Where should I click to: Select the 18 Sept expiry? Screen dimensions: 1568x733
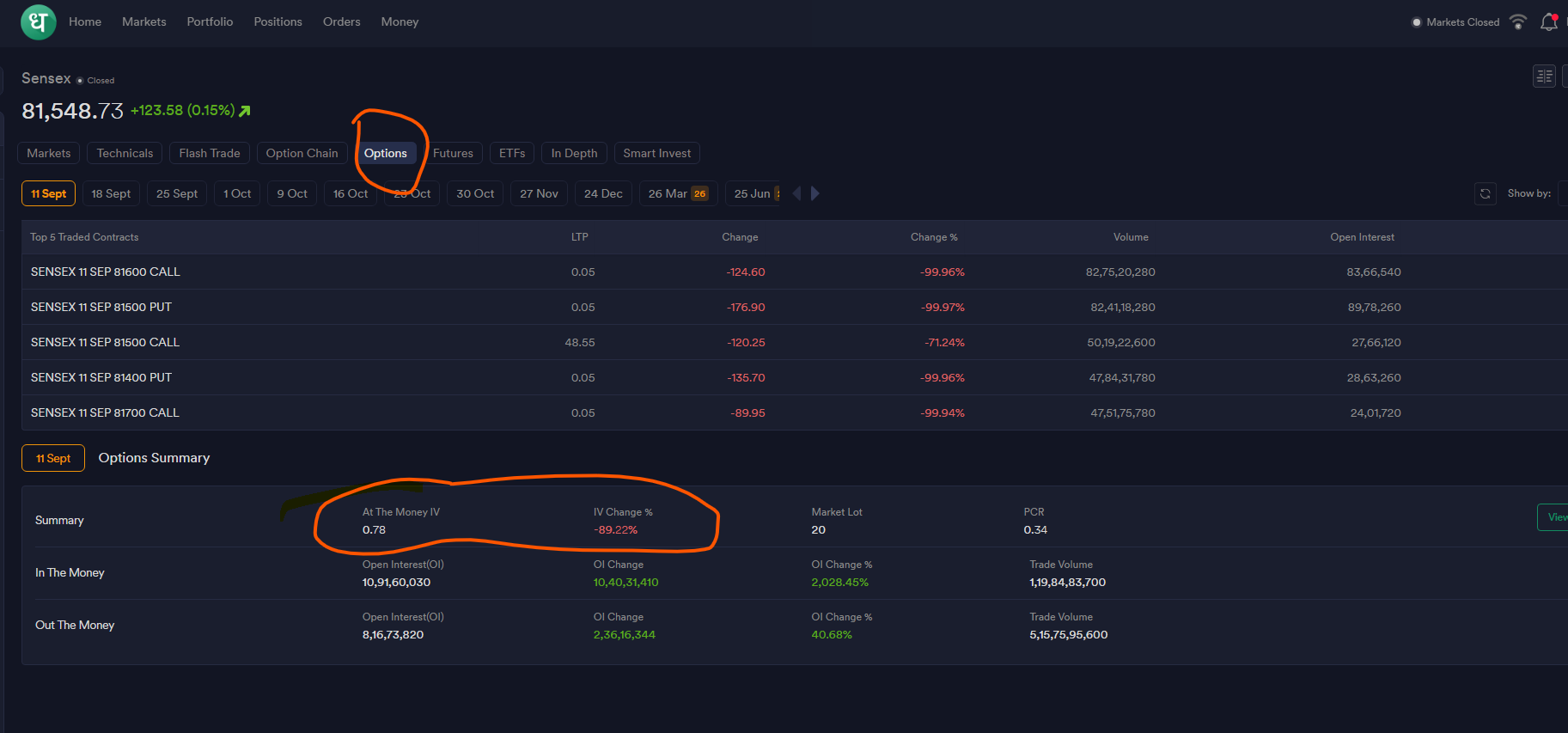tap(111, 193)
